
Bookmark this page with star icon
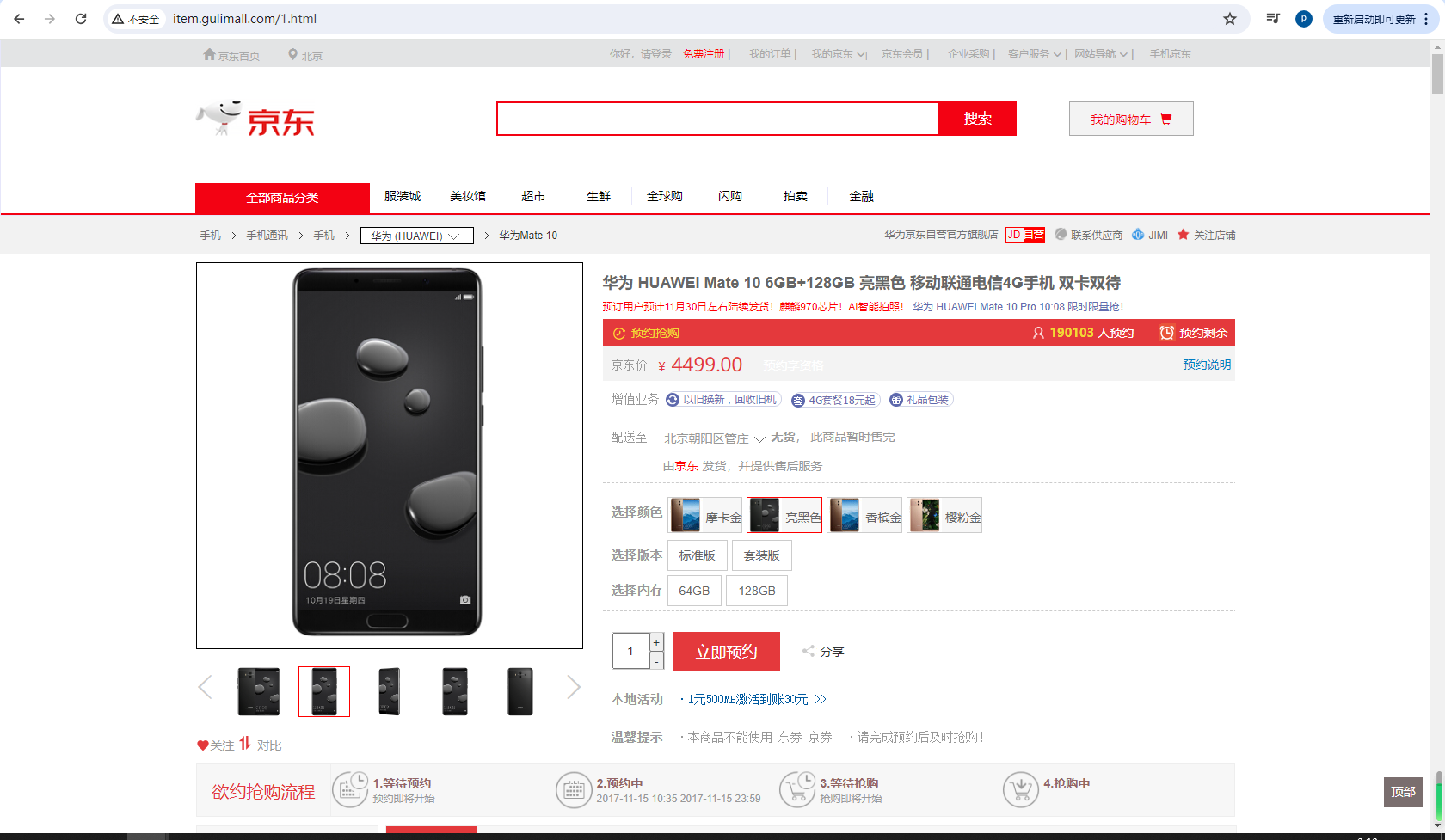(1230, 19)
